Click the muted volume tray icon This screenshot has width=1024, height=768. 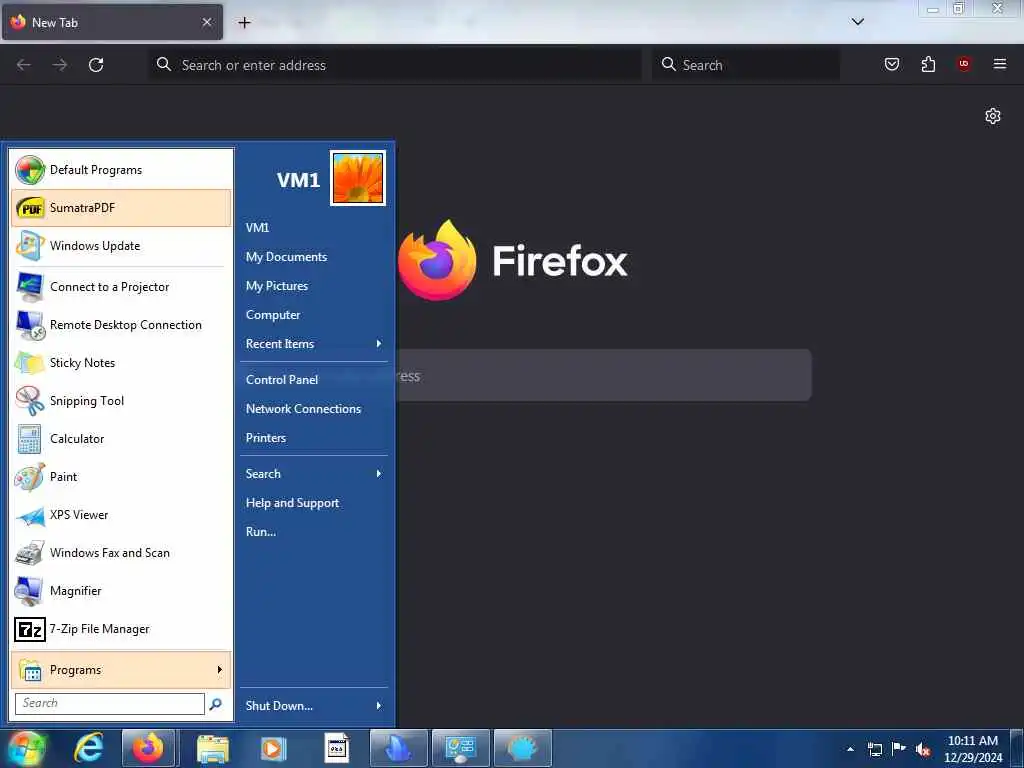[x=923, y=749]
